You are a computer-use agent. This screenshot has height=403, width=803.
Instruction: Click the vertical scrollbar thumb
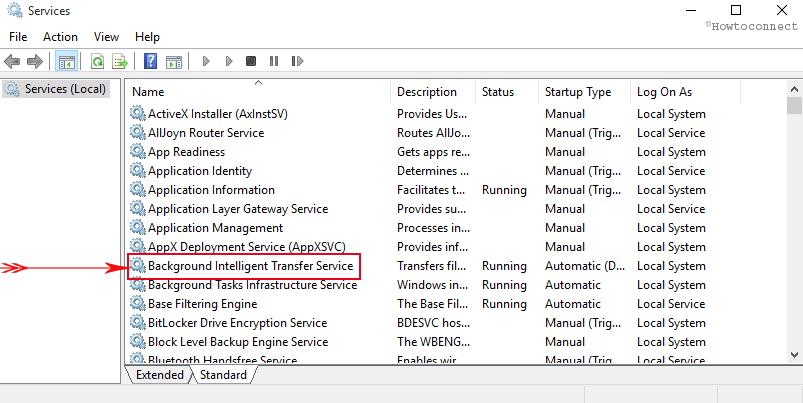point(794,105)
